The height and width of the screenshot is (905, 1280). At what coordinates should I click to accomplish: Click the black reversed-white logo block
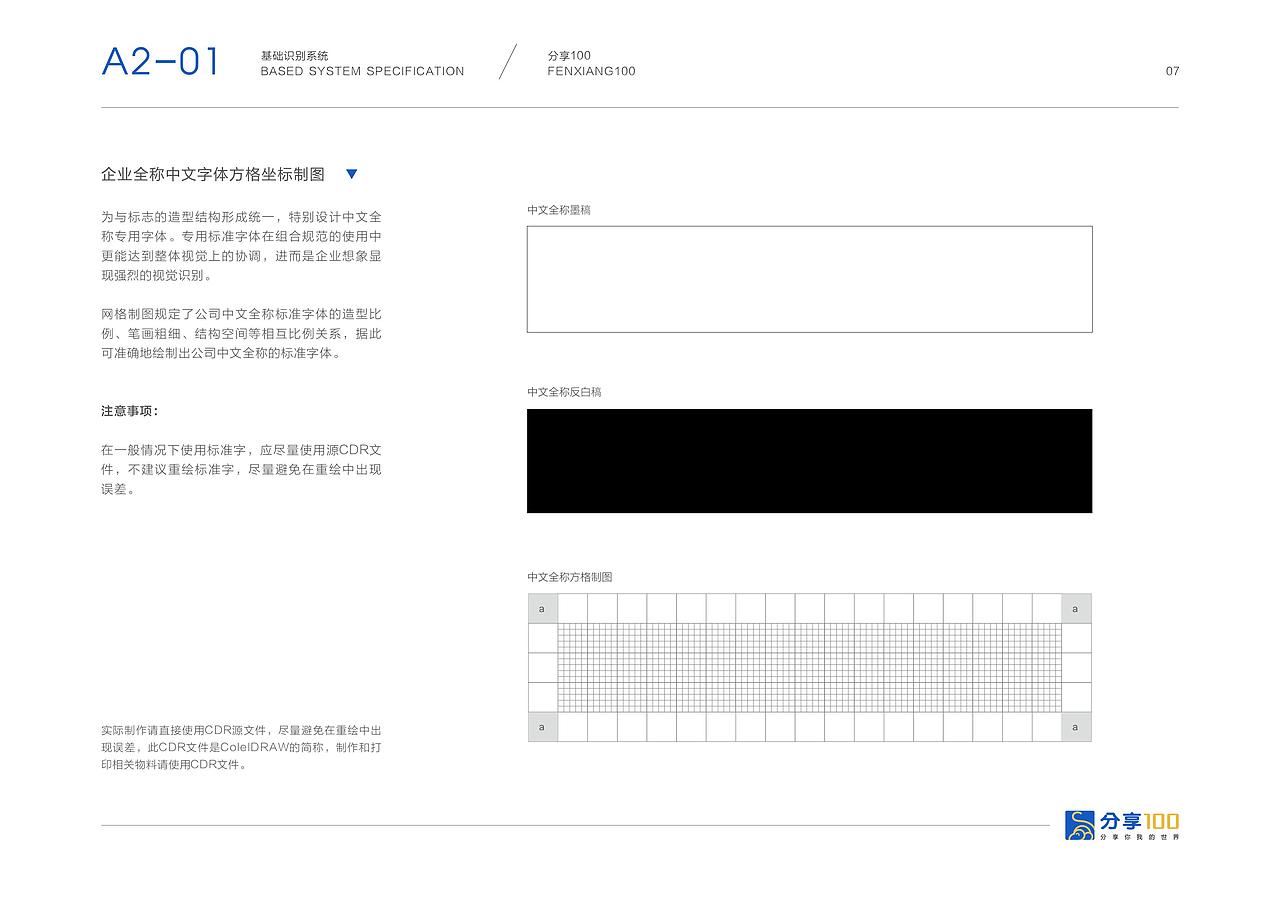coord(810,460)
